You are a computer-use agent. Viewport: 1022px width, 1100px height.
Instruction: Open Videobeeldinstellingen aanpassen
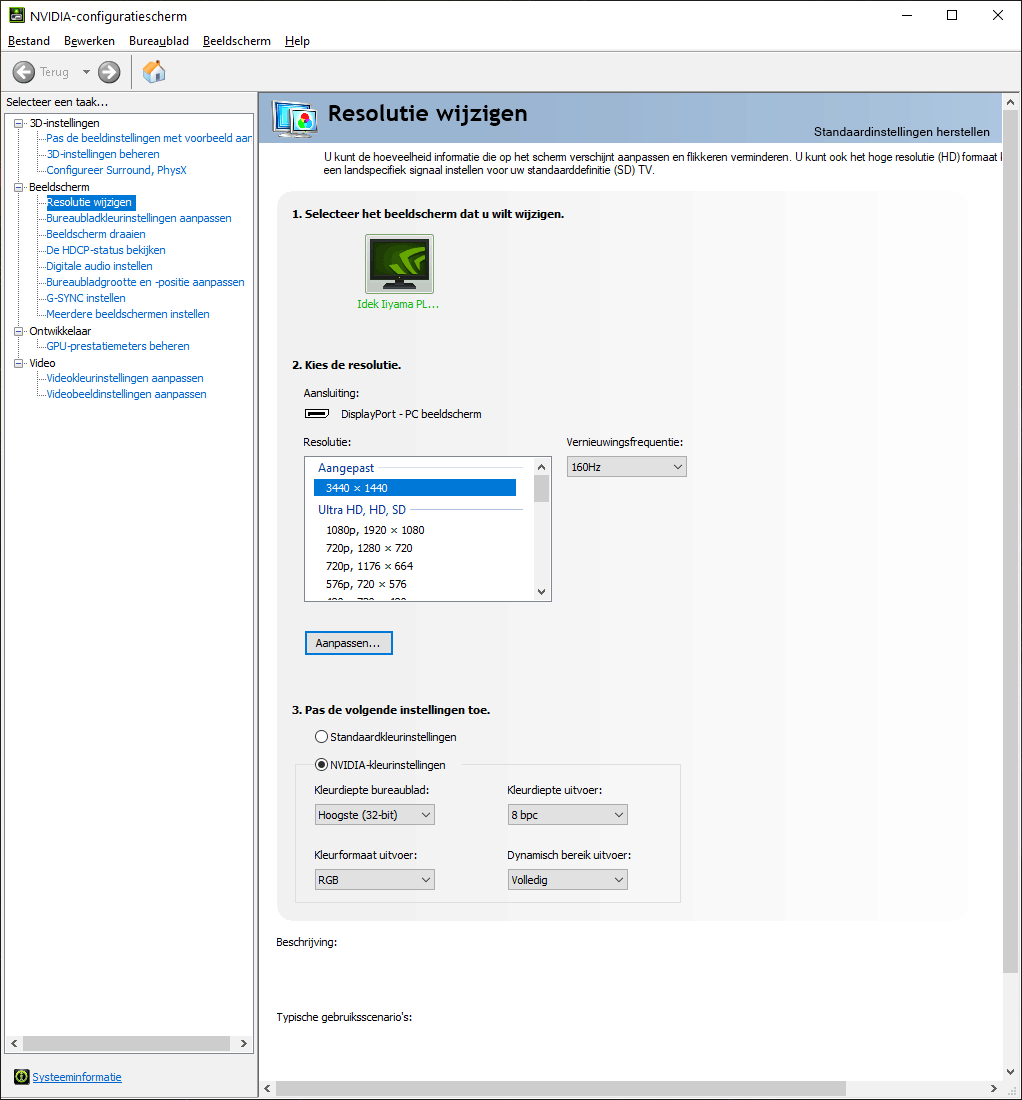point(126,394)
